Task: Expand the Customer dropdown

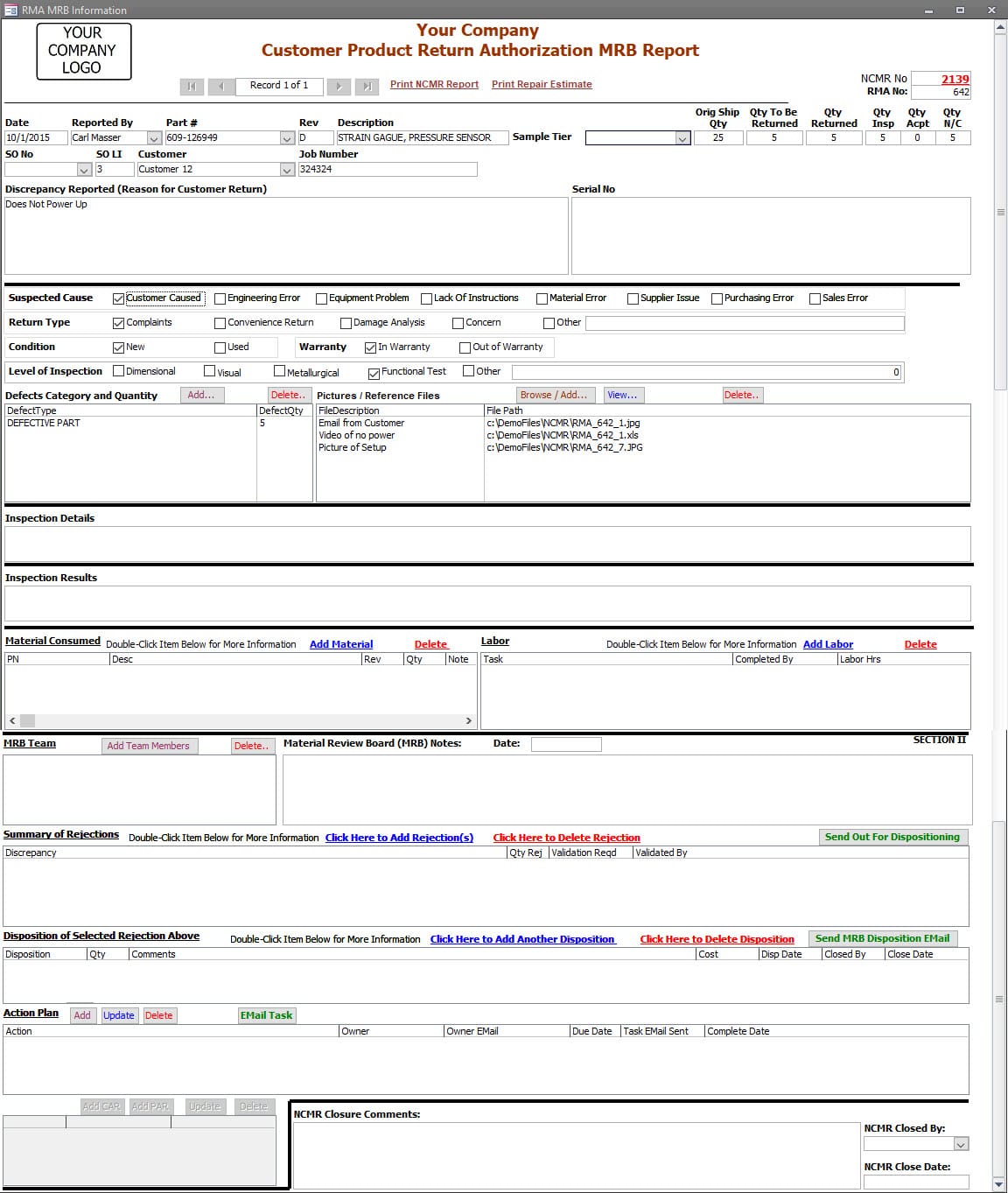Action: click(287, 170)
